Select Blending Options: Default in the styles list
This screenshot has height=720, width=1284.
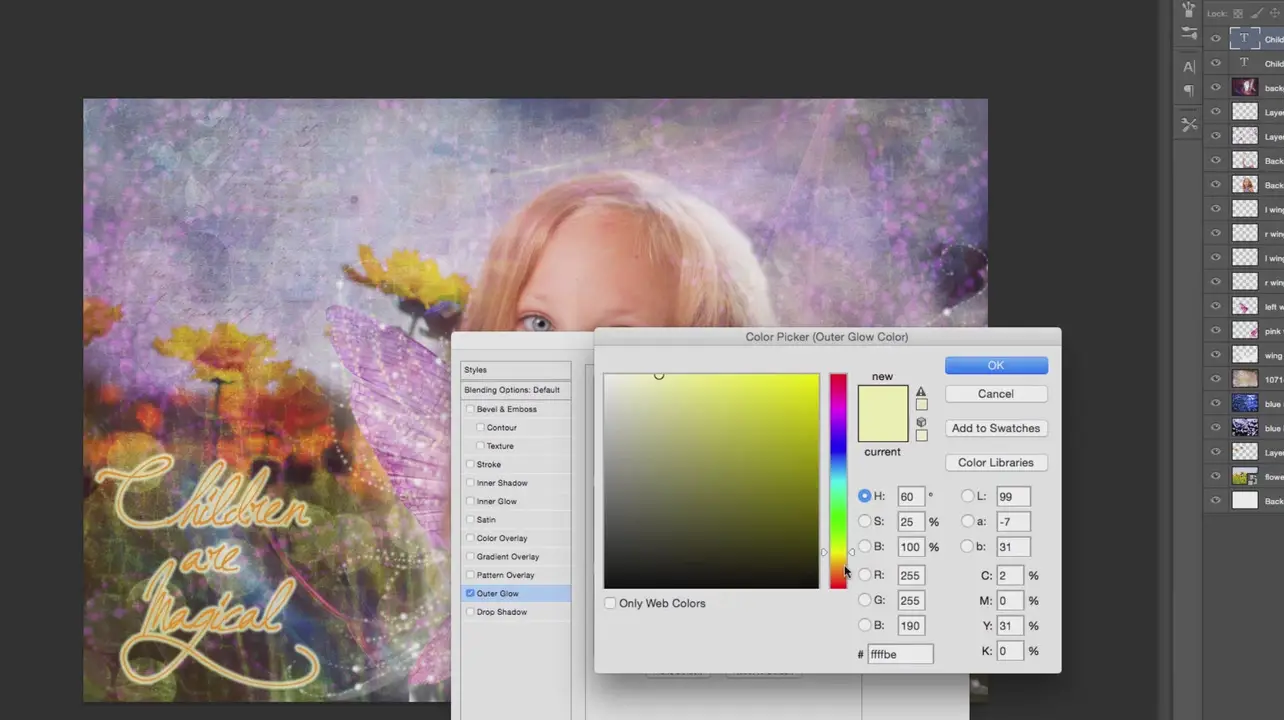click(x=512, y=390)
